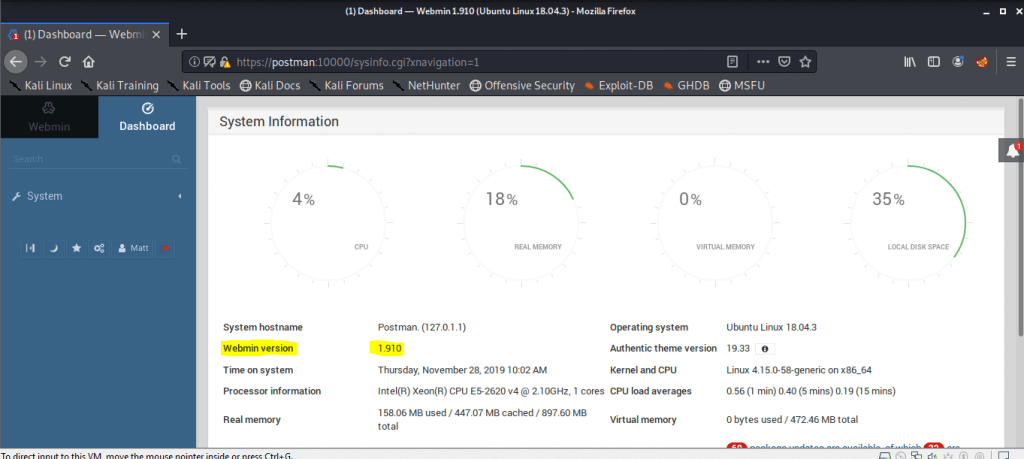Viewport: 1024px width, 459px height.
Task: Click the padlock security warning icon
Action: pos(225,62)
